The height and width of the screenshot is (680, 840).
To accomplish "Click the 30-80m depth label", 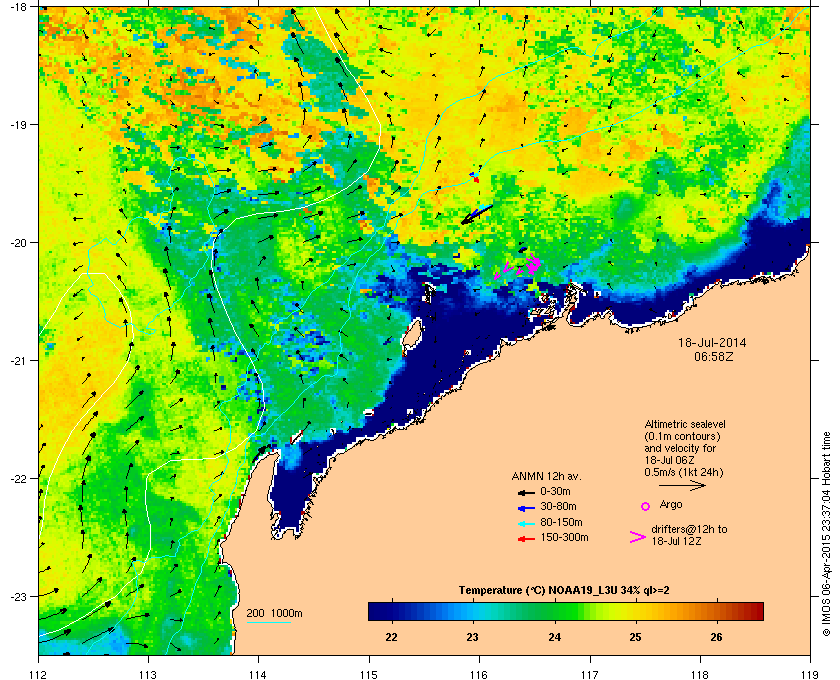I will [558, 506].
